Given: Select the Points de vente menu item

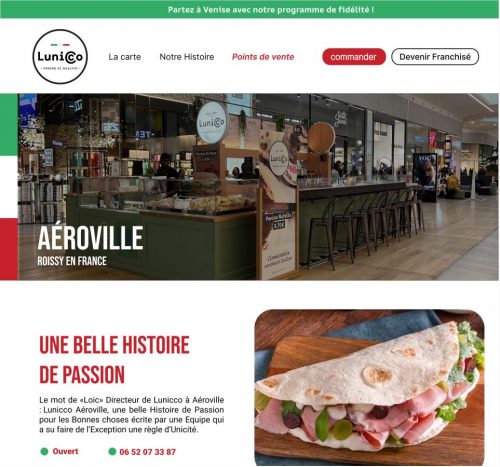Looking at the screenshot, I should click(263, 57).
